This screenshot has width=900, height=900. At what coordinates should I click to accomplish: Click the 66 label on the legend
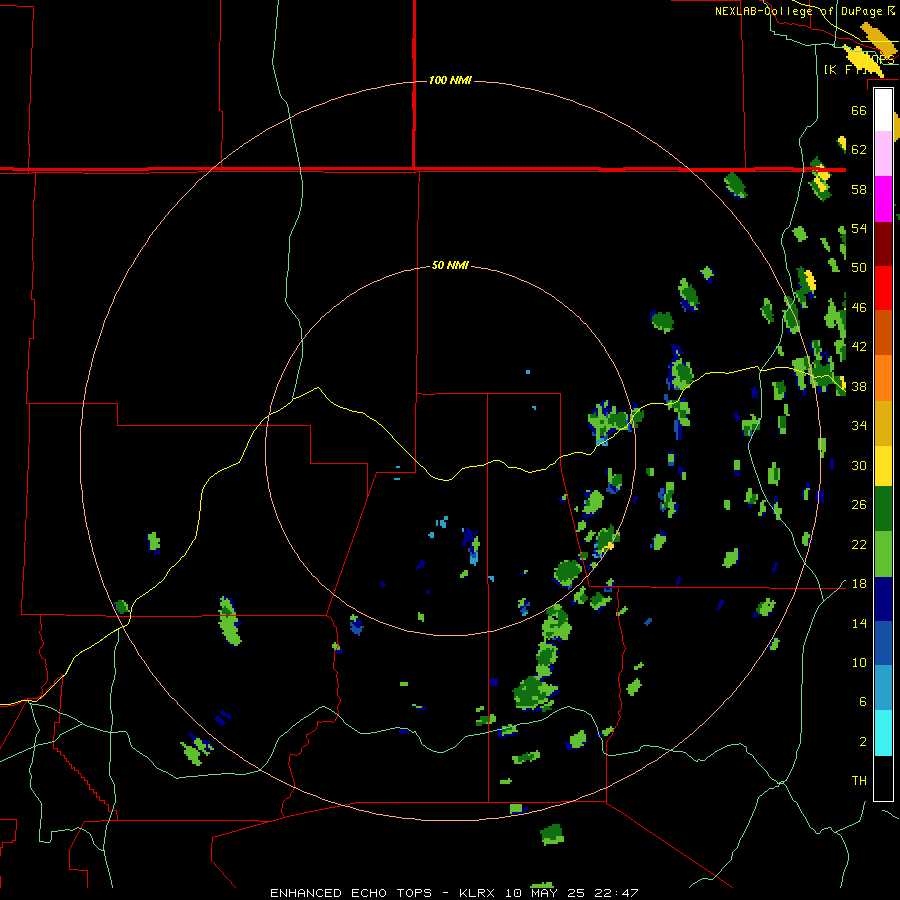coord(859,110)
